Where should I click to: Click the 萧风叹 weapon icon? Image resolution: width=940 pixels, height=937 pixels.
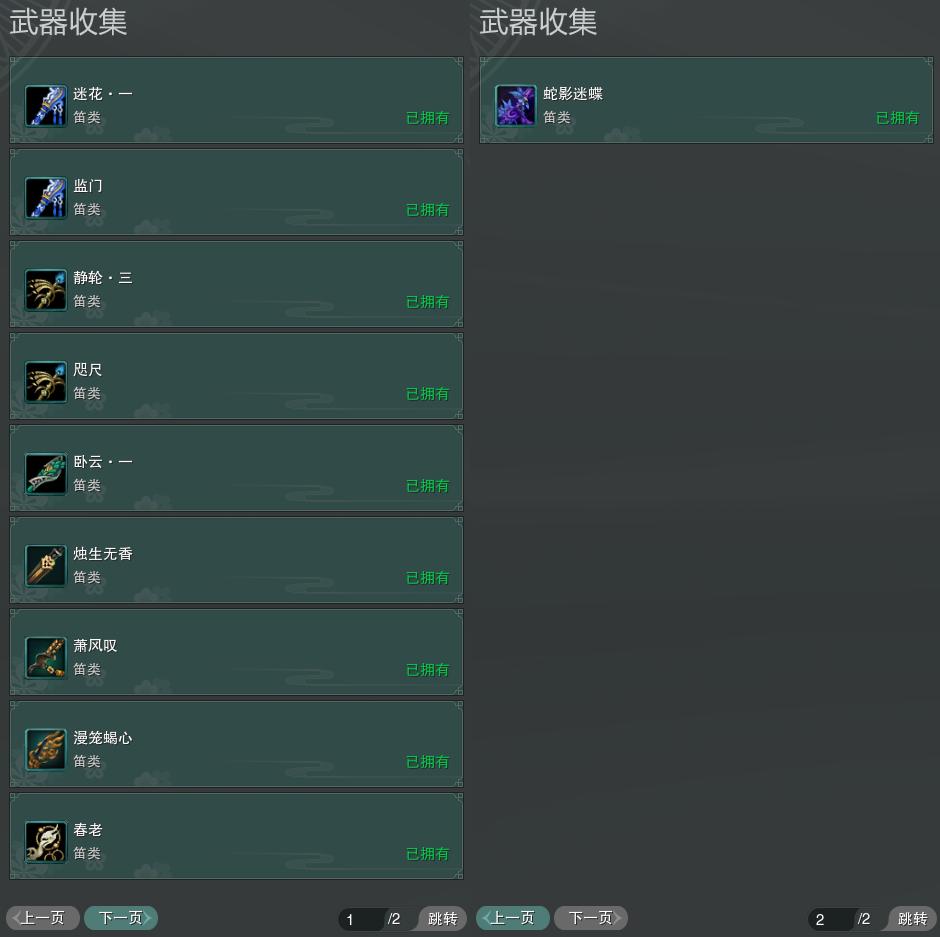tap(46, 658)
